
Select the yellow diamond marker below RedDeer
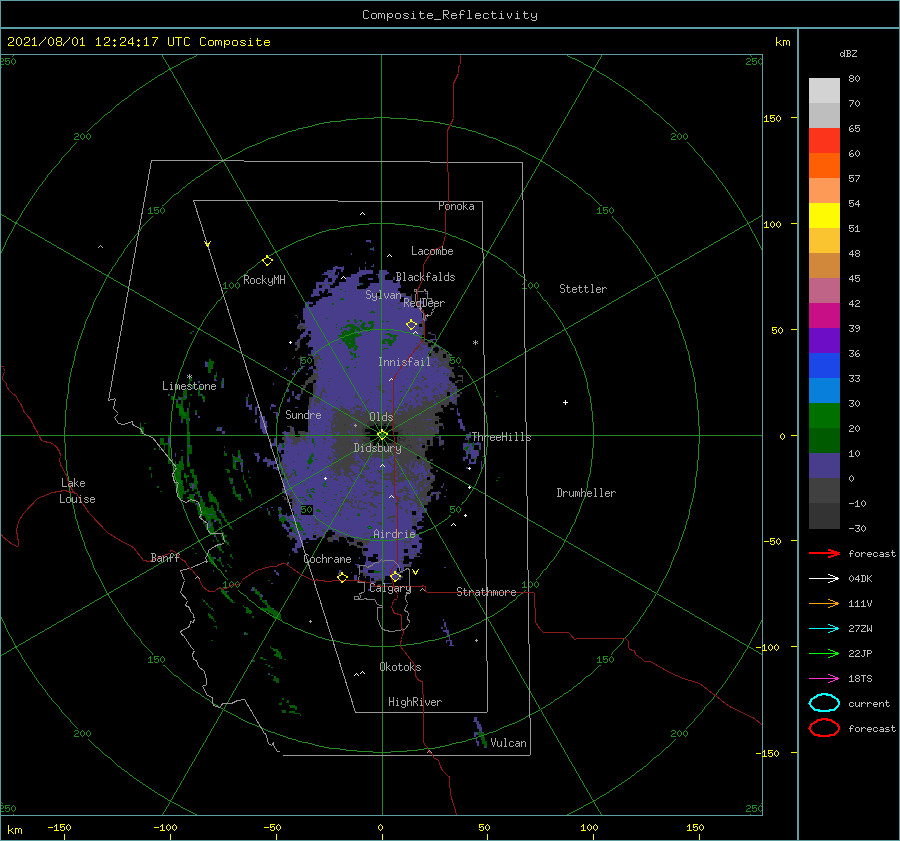412,325
